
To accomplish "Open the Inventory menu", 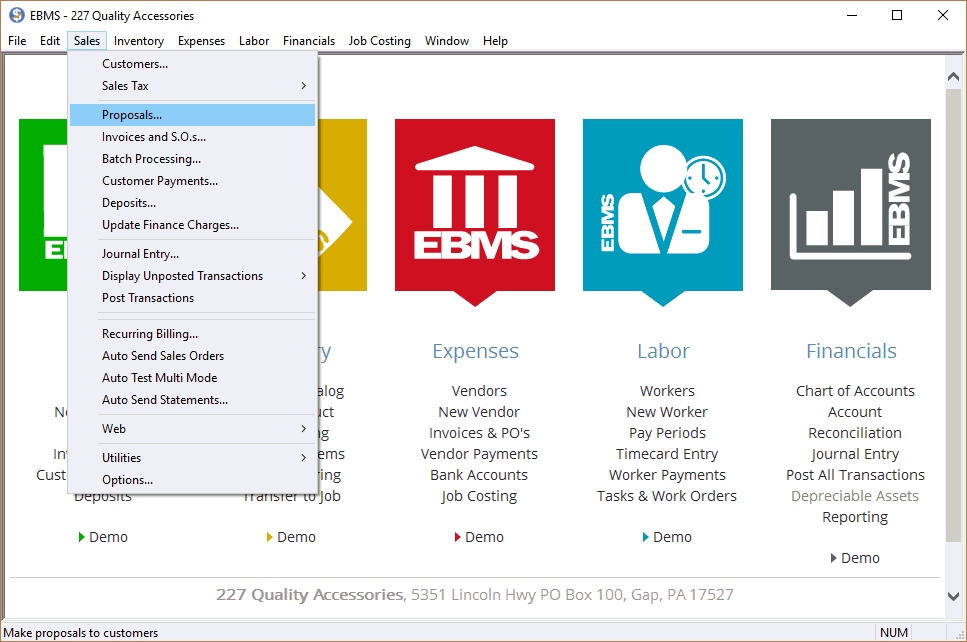I will point(139,41).
